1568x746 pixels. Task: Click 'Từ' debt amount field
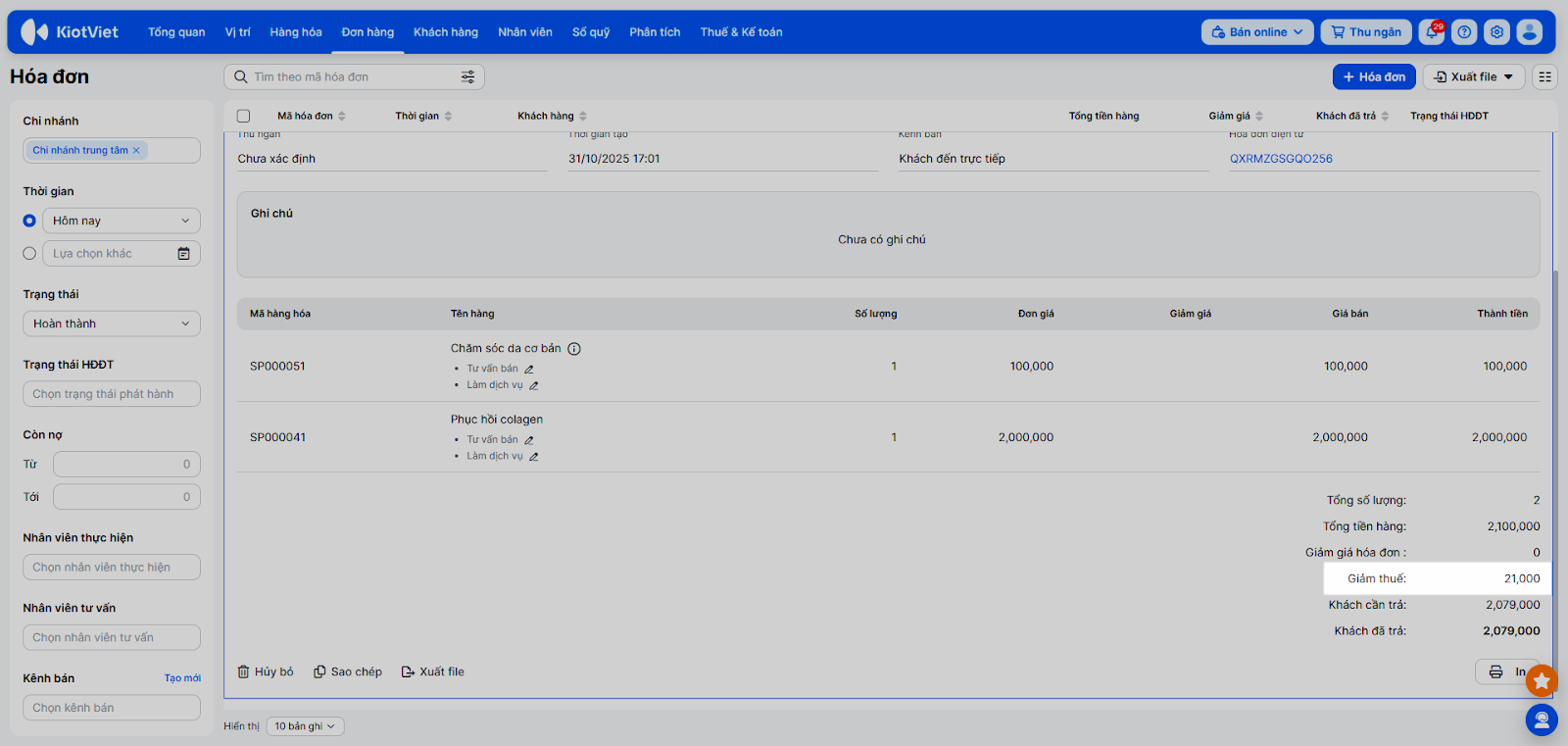coord(126,465)
